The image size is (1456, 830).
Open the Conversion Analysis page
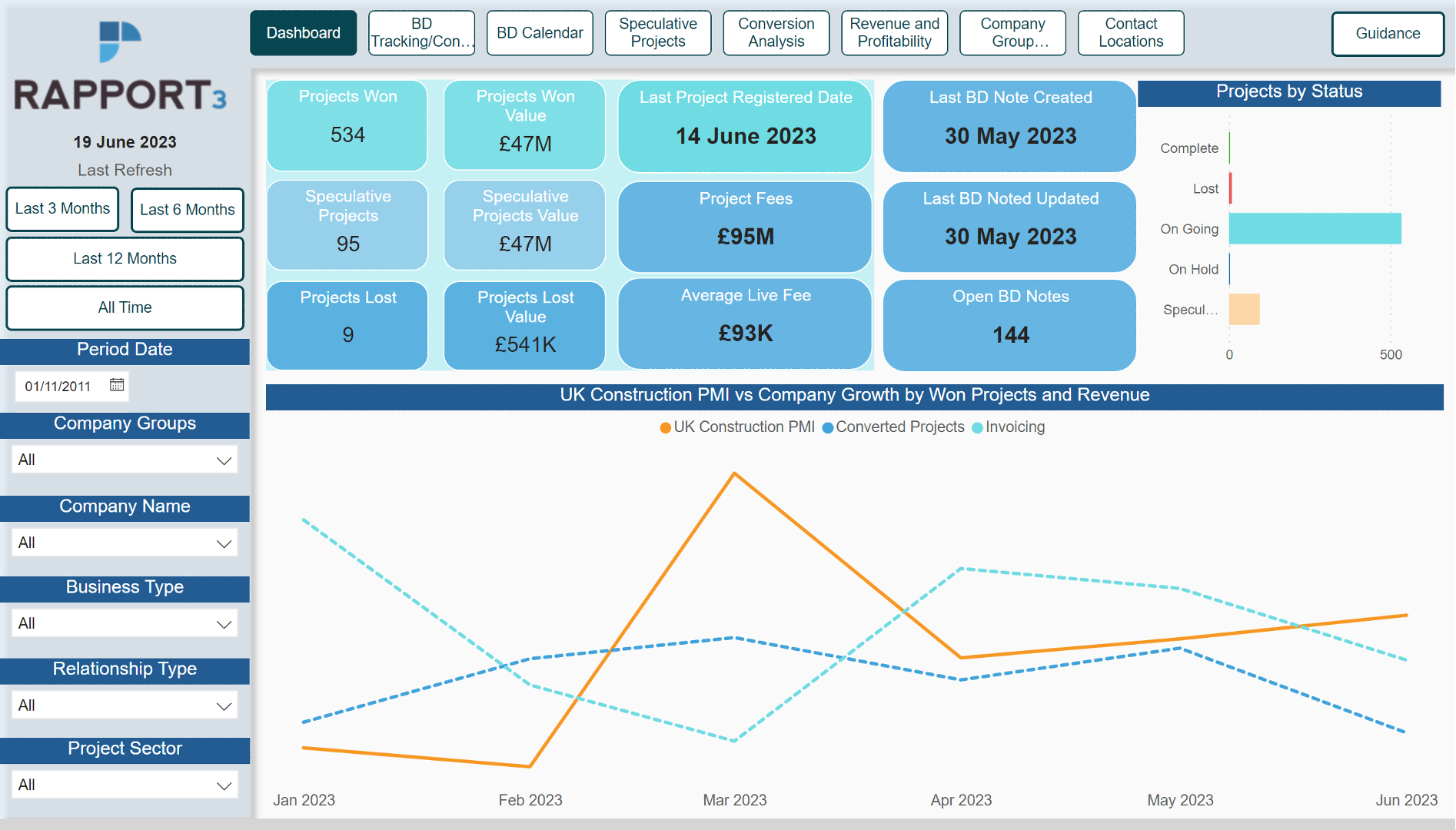[x=776, y=32]
